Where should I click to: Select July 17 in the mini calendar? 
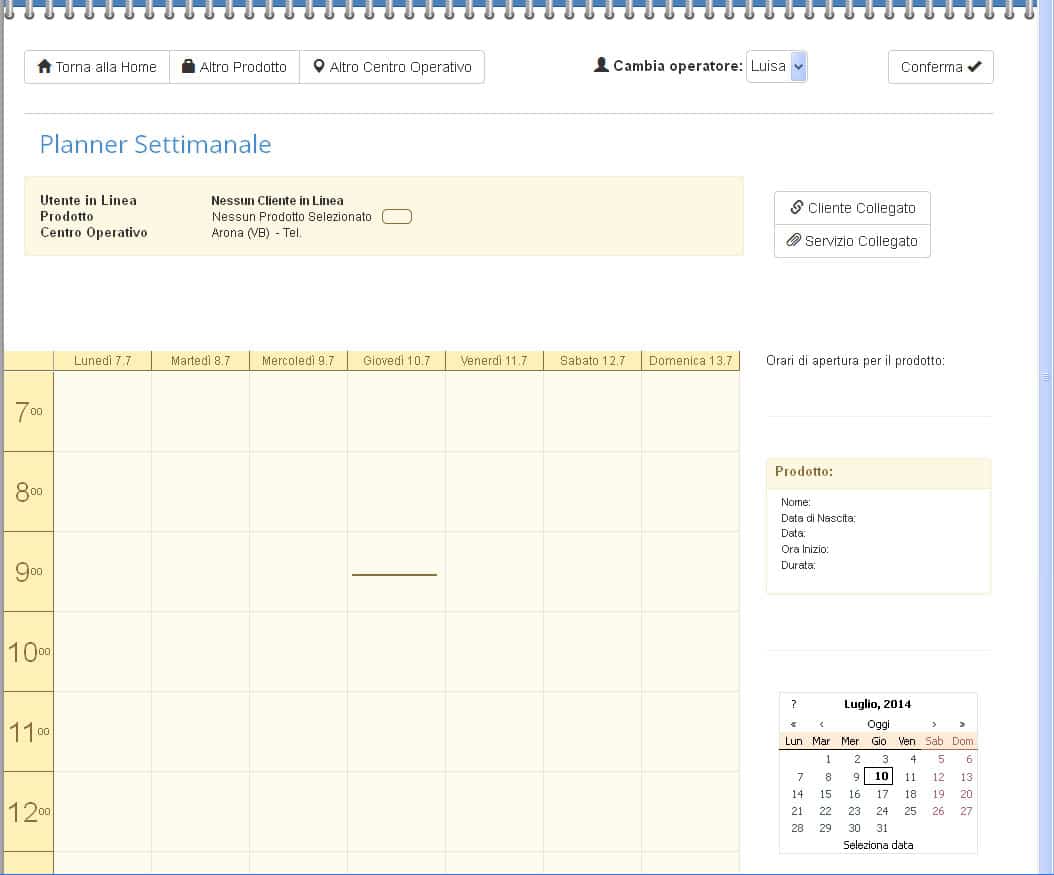point(882,794)
